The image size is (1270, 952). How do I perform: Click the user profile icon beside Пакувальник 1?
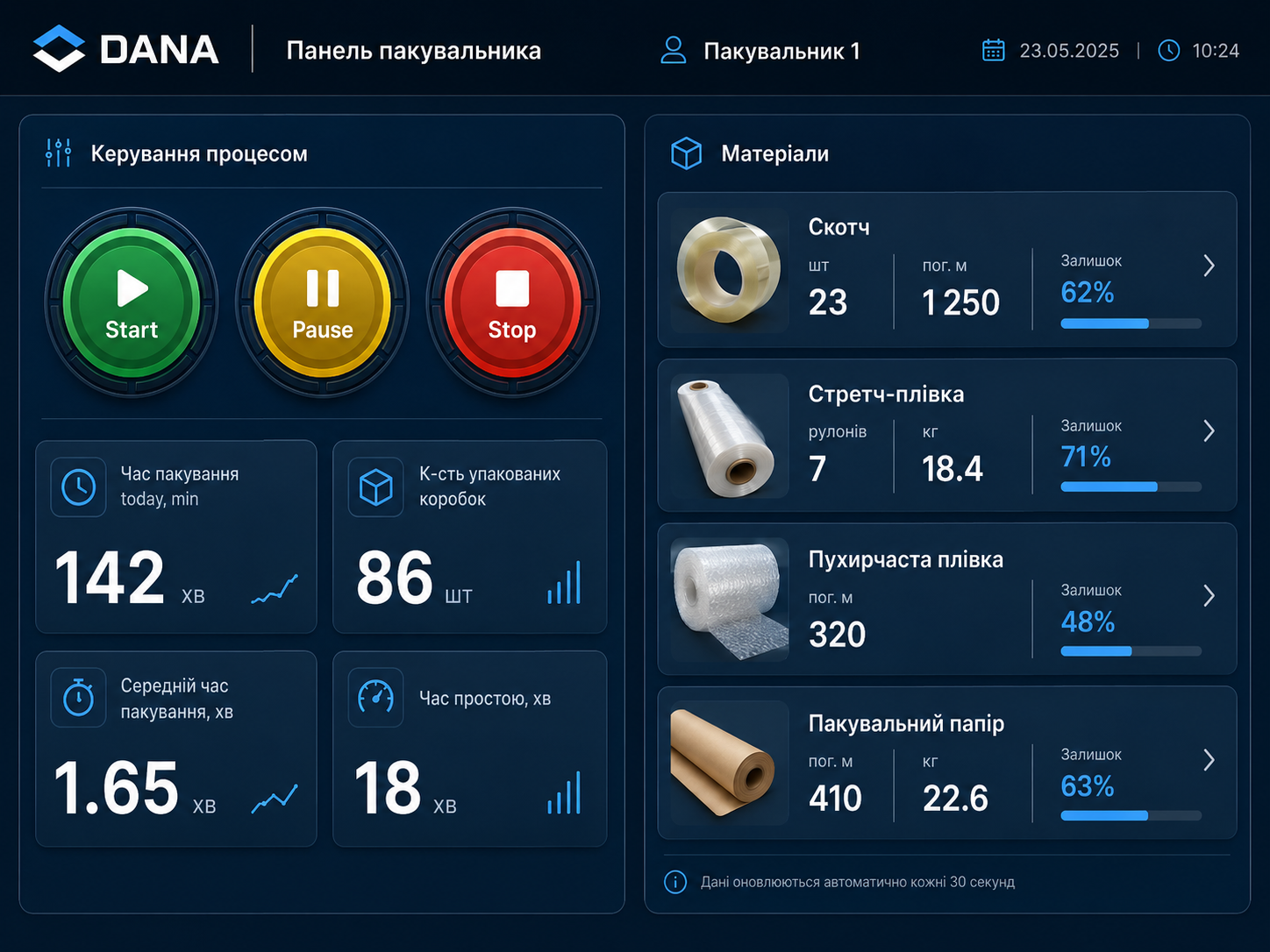pyautogui.click(x=673, y=50)
